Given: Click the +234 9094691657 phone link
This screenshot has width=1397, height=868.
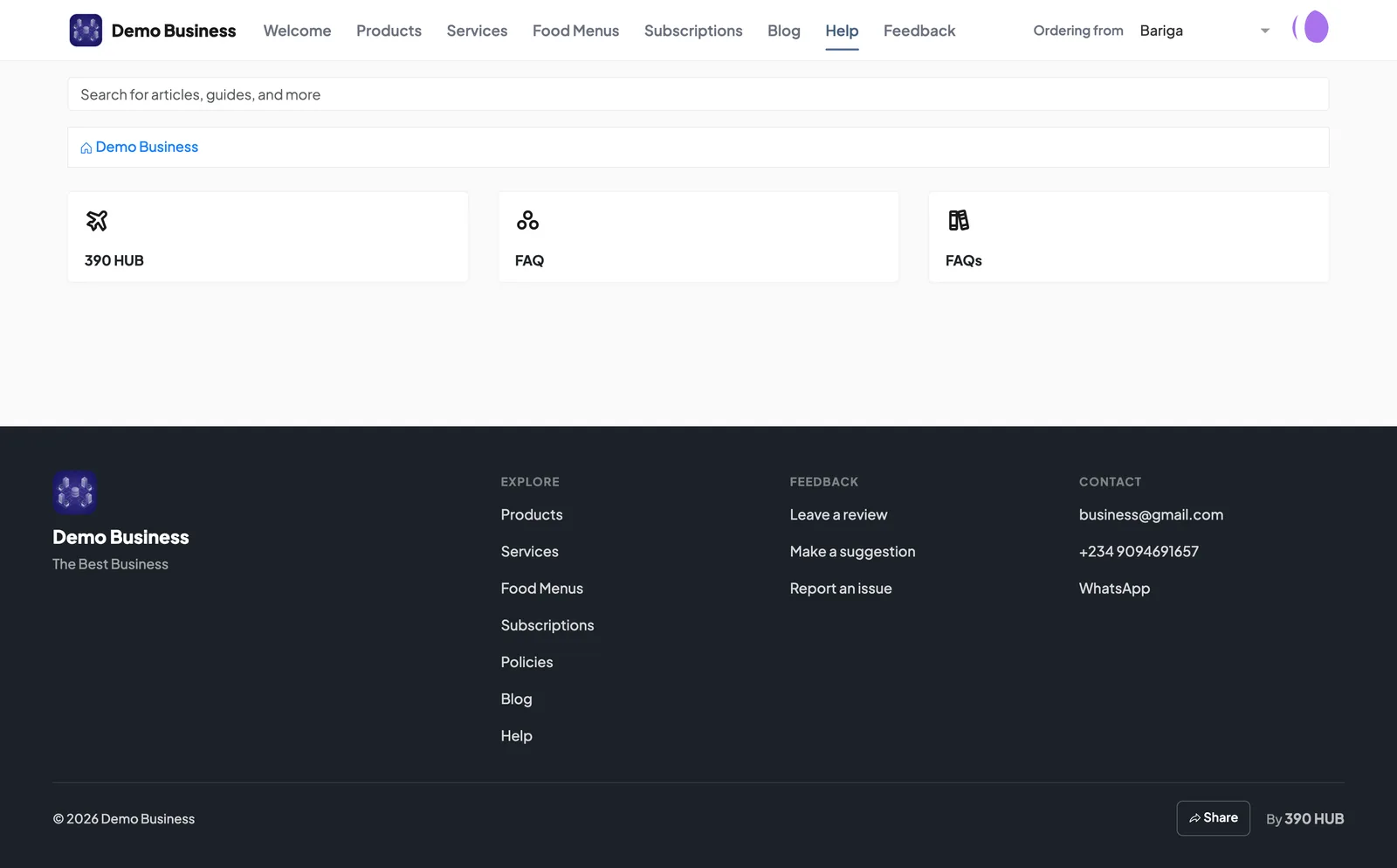Looking at the screenshot, I should [x=1139, y=552].
